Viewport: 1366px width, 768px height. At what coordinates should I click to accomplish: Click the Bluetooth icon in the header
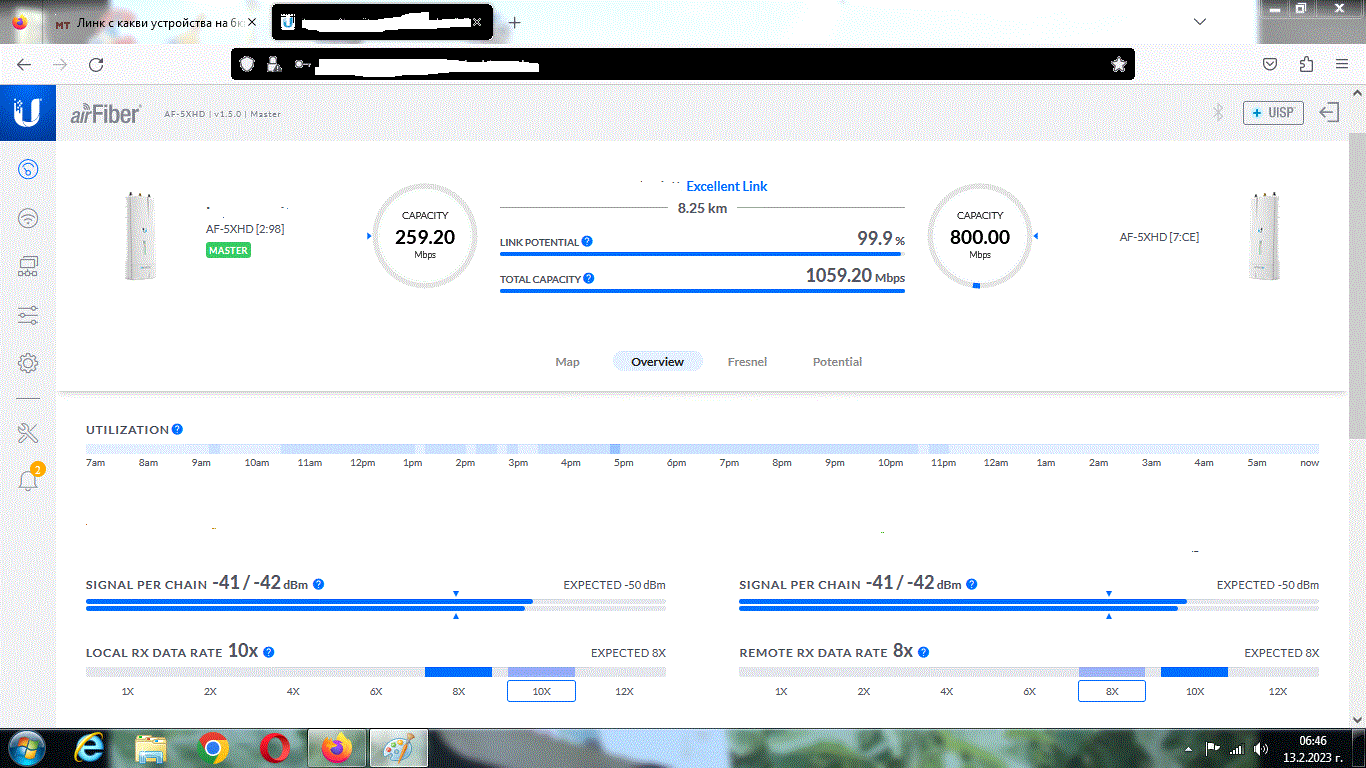[x=1218, y=113]
